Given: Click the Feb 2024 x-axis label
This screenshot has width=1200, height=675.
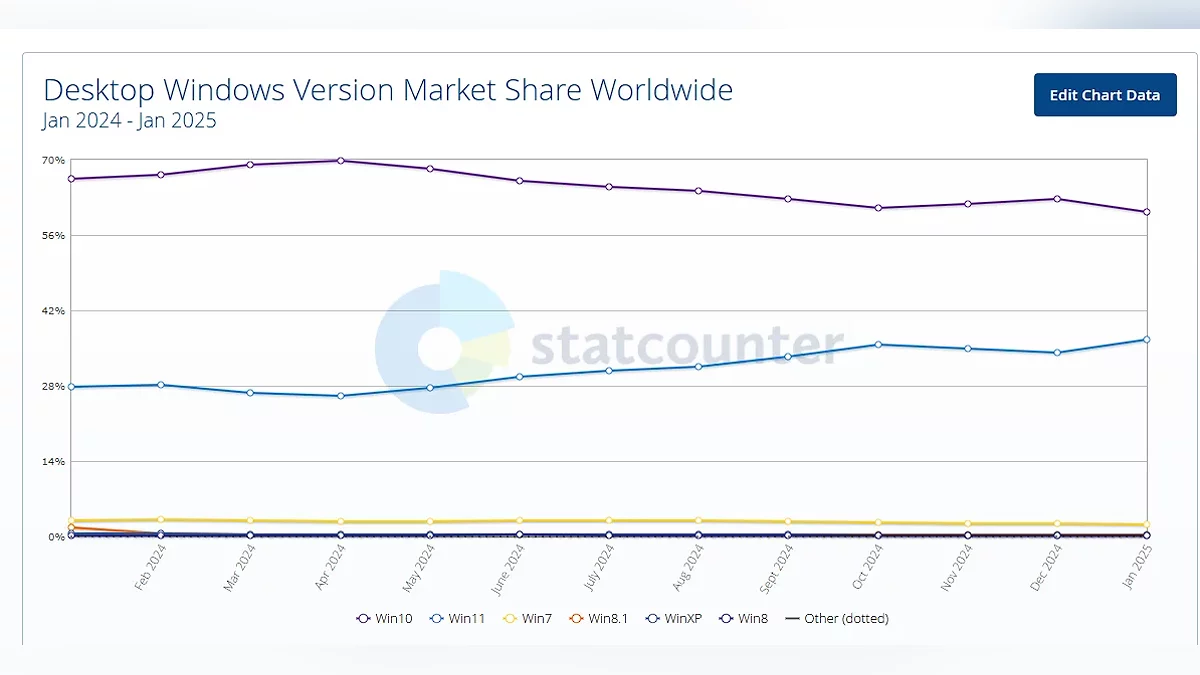Looking at the screenshot, I should (x=150, y=568).
